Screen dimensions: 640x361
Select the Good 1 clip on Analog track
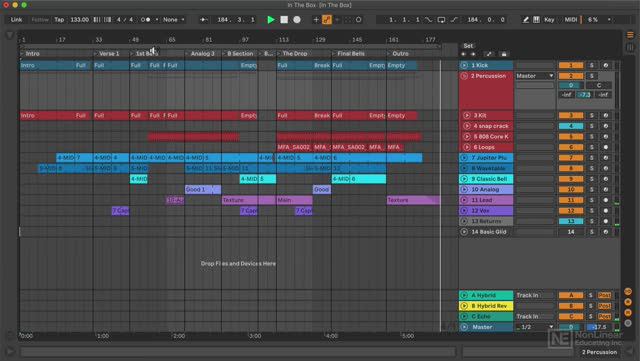(x=203, y=189)
